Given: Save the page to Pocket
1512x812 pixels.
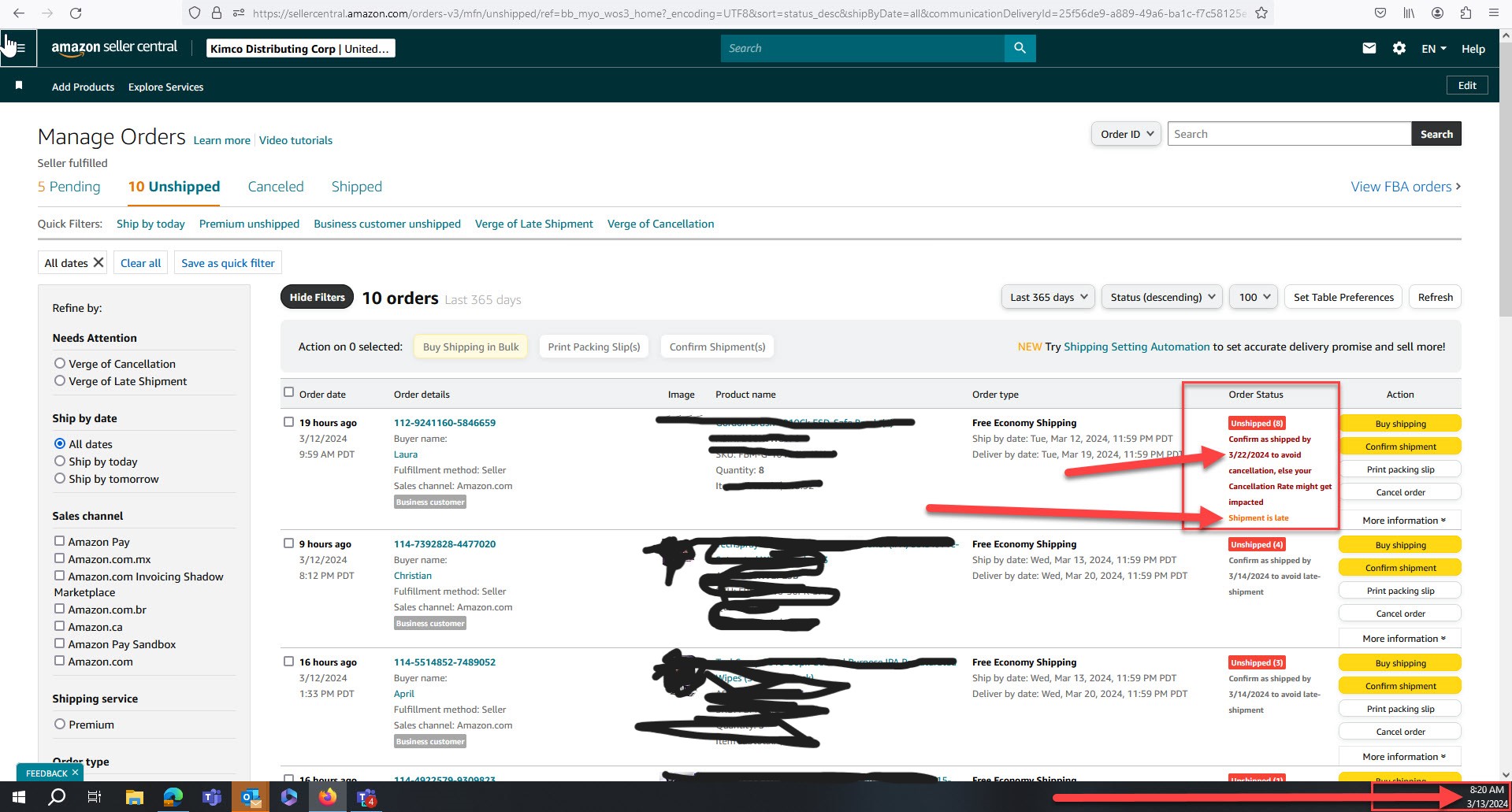Looking at the screenshot, I should point(1380,13).
